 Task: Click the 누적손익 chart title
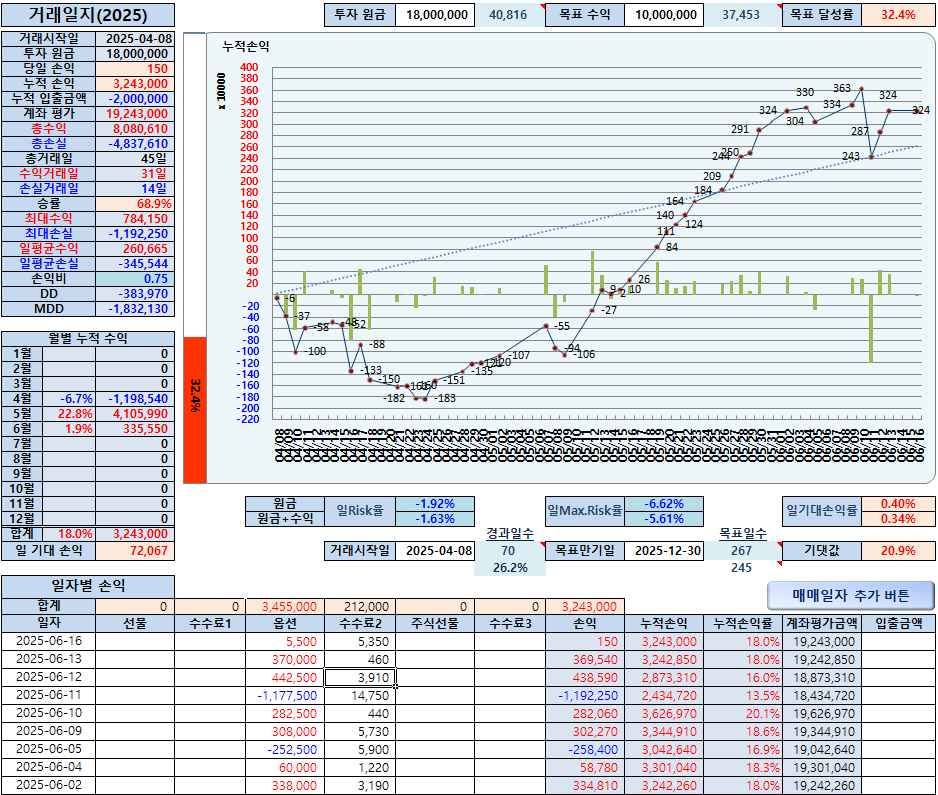246,46
